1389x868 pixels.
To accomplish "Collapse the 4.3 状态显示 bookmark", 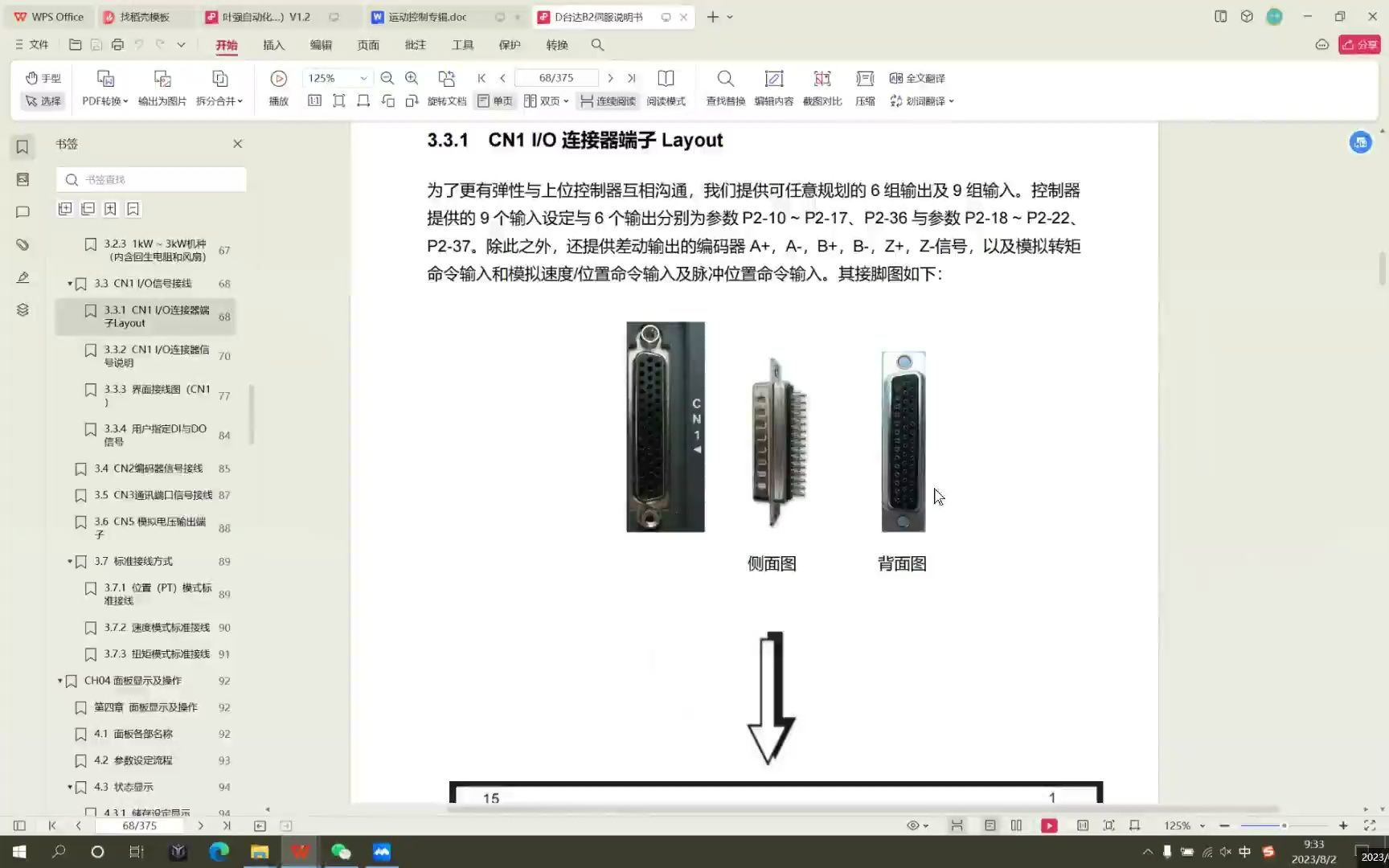I will (x=70, y=788).
